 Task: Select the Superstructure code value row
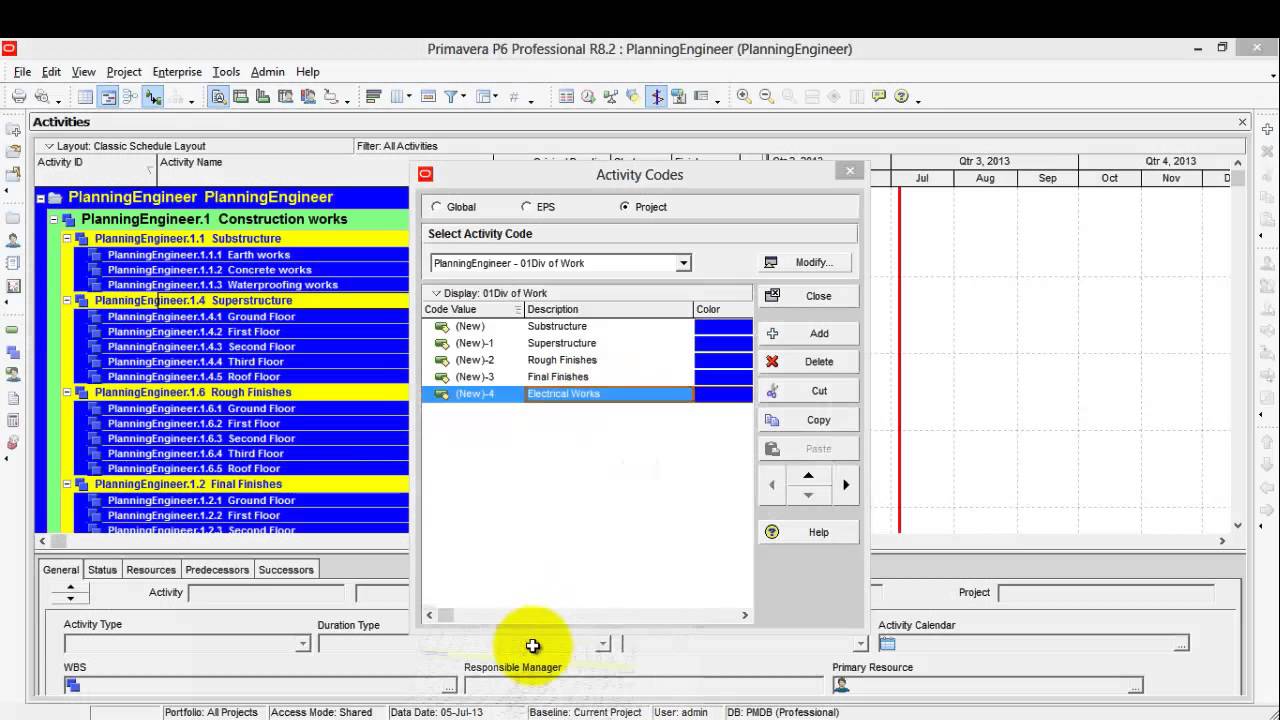pyautogui.click(x=587, y=343)
